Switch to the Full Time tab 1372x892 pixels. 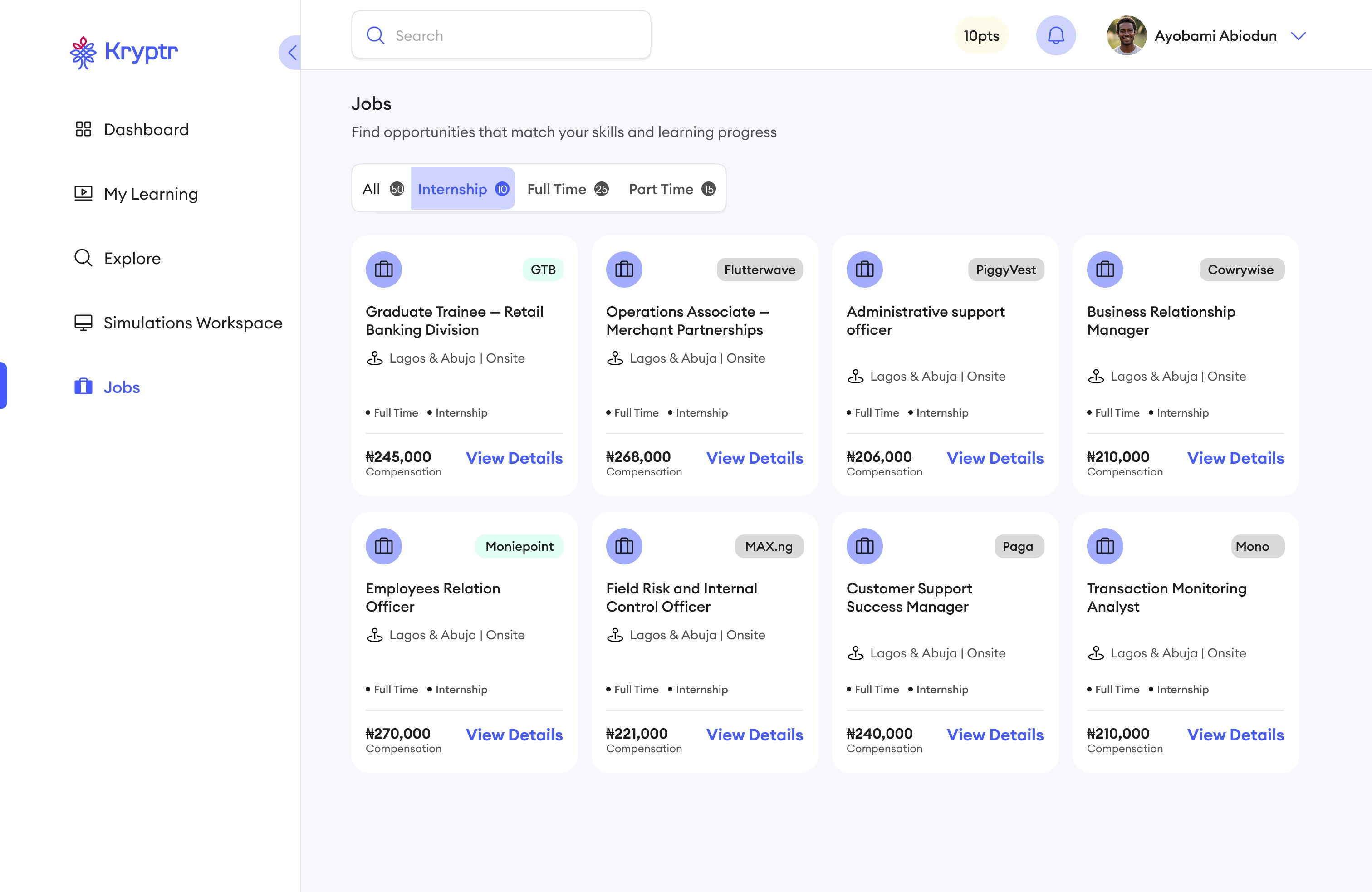[568, 189]
